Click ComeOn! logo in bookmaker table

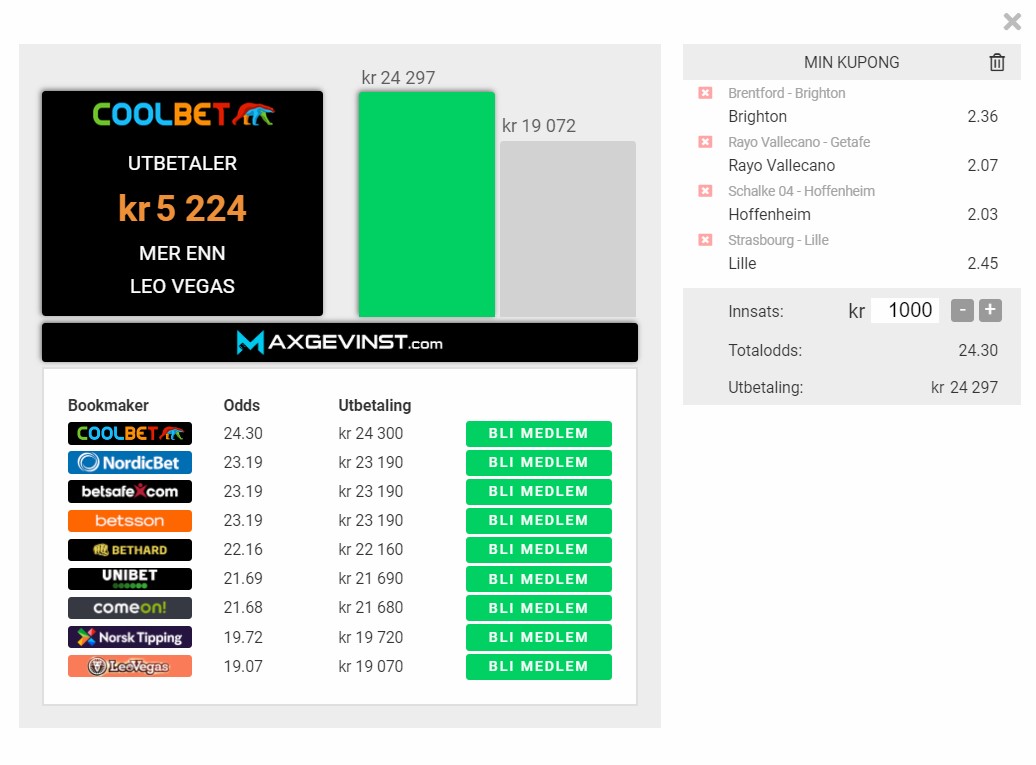click(130, 608)
